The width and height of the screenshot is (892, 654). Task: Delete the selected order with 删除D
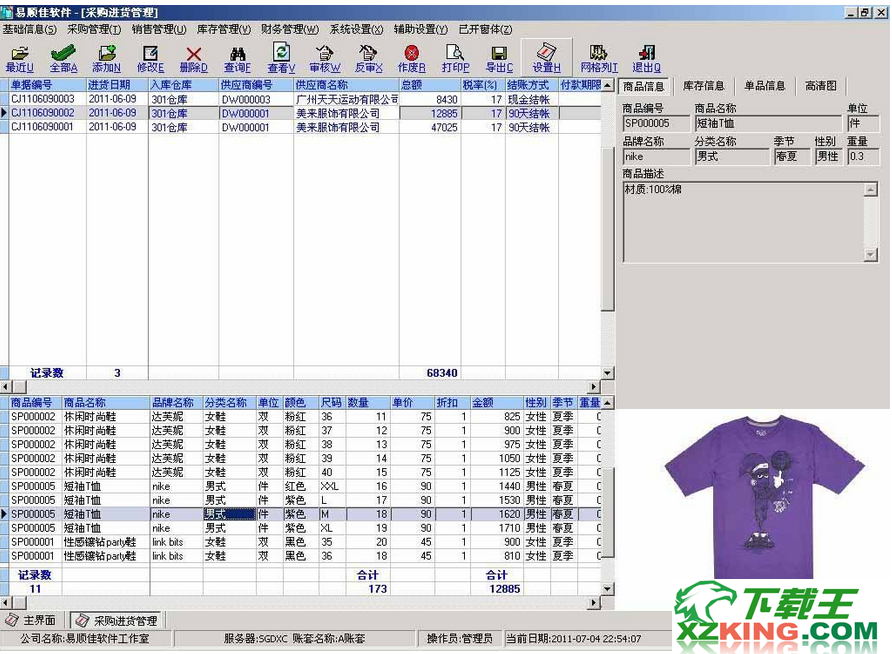tap(193, 59)
